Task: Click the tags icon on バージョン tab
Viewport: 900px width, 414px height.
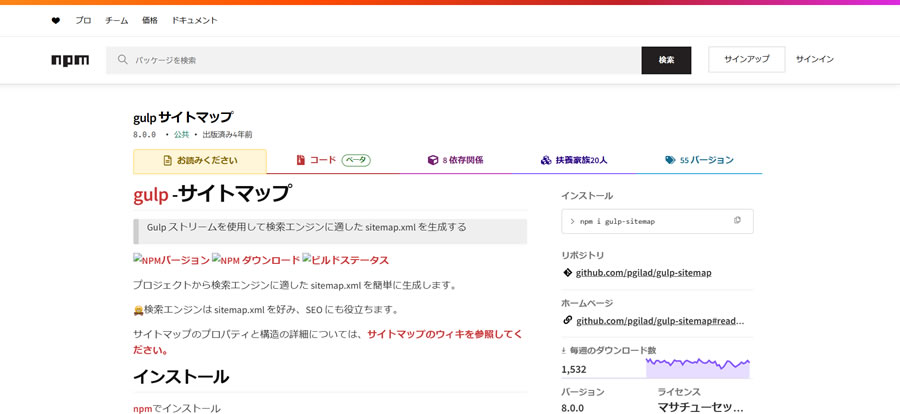Action: (x=670, y=160)
